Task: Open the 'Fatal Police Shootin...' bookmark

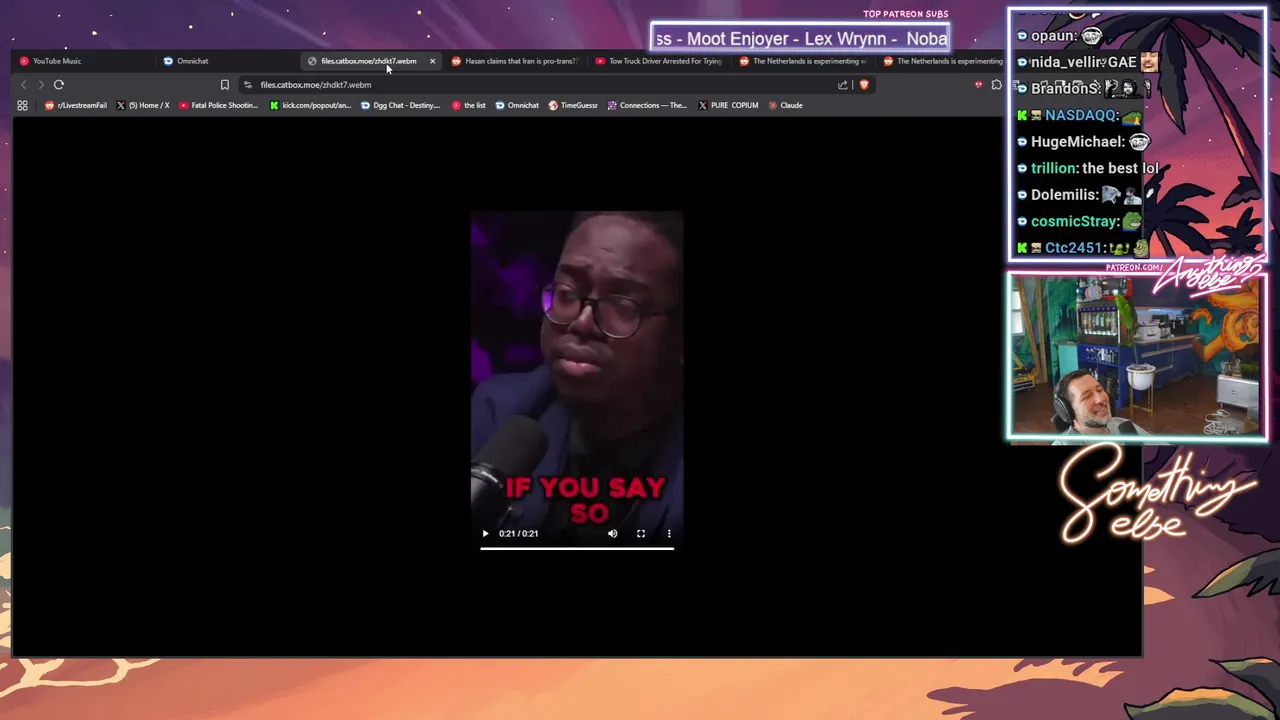Action: pos(218,105)
